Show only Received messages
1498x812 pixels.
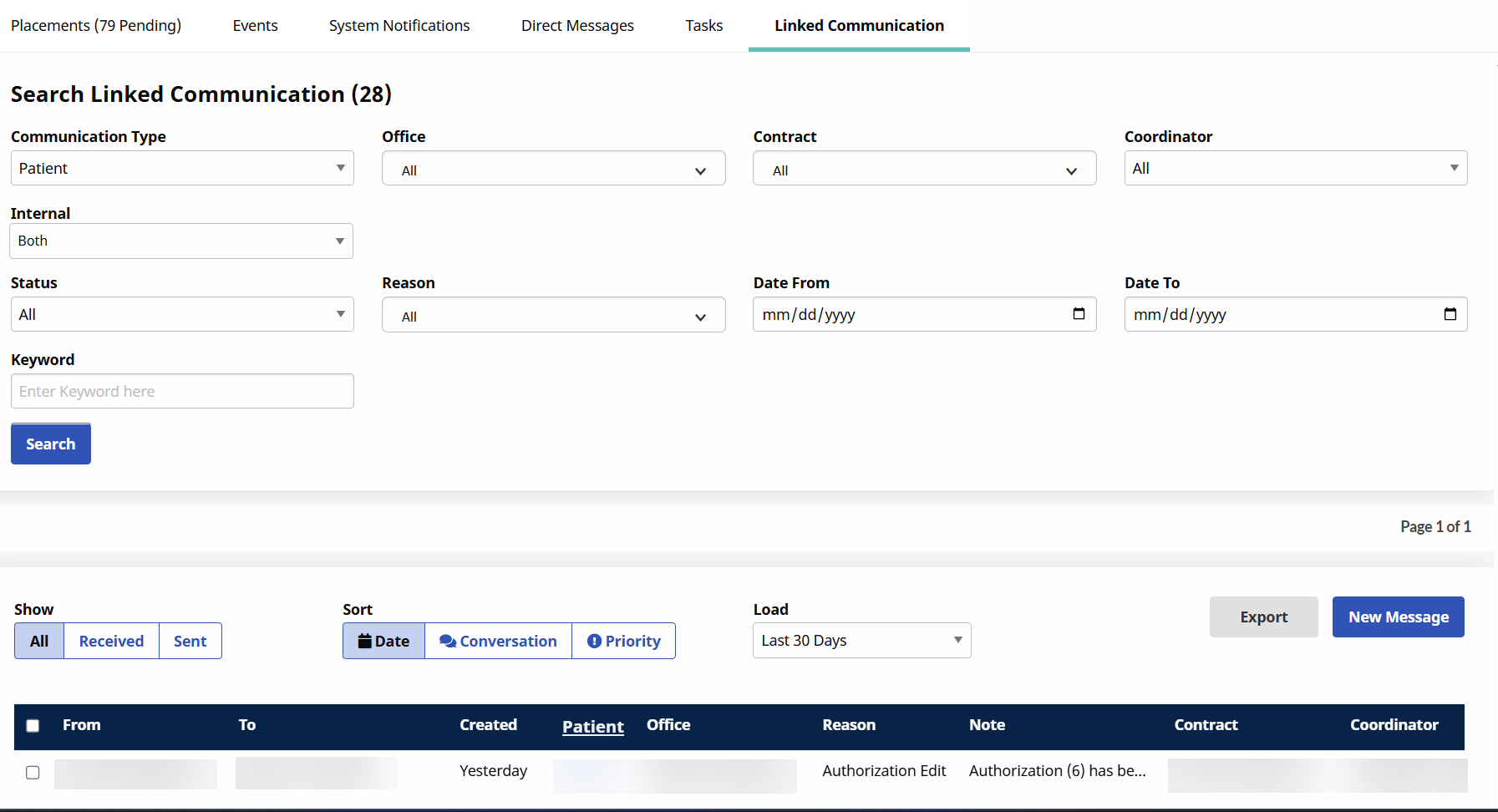tap(111, 641)
